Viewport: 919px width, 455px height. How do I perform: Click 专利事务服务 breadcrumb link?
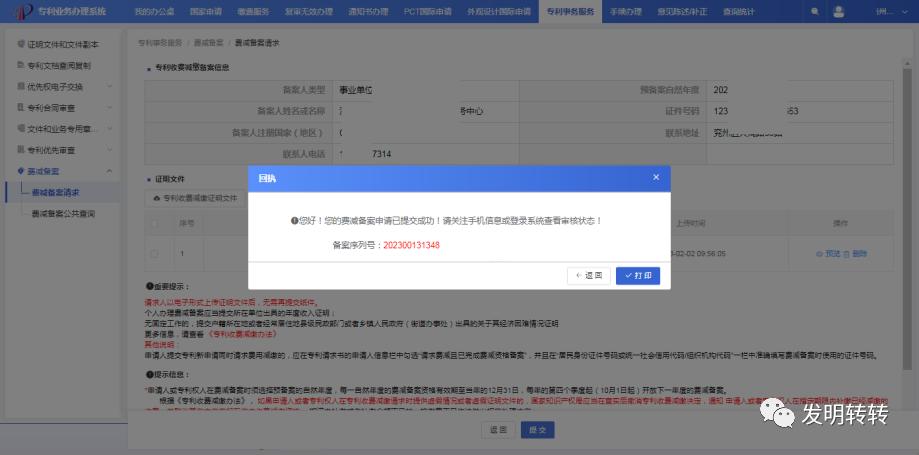click(x=159, y=43)
